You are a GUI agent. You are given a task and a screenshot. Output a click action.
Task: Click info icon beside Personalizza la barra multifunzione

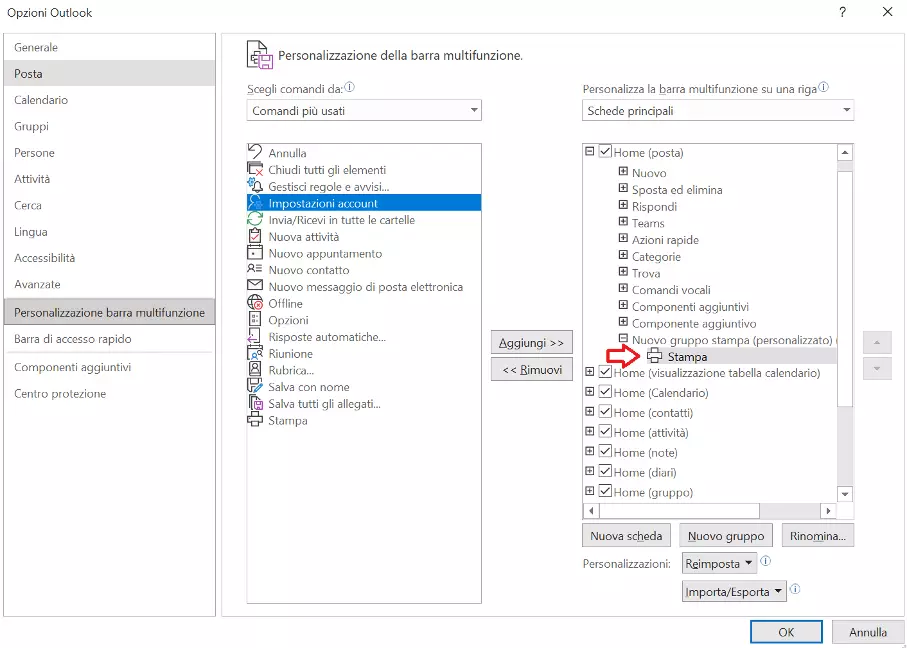pyautogui.click(x=823, y=87)
